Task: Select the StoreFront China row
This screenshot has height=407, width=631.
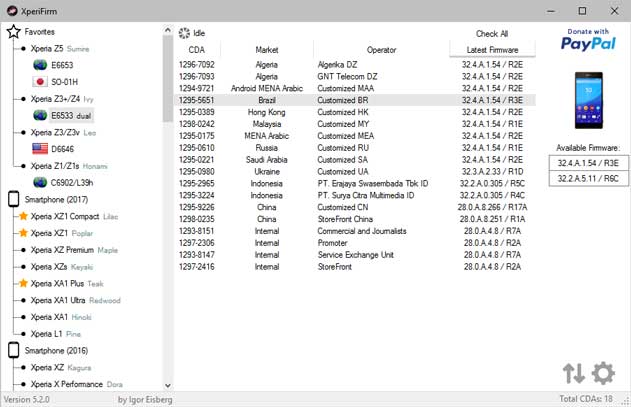Action: point(355,219)
